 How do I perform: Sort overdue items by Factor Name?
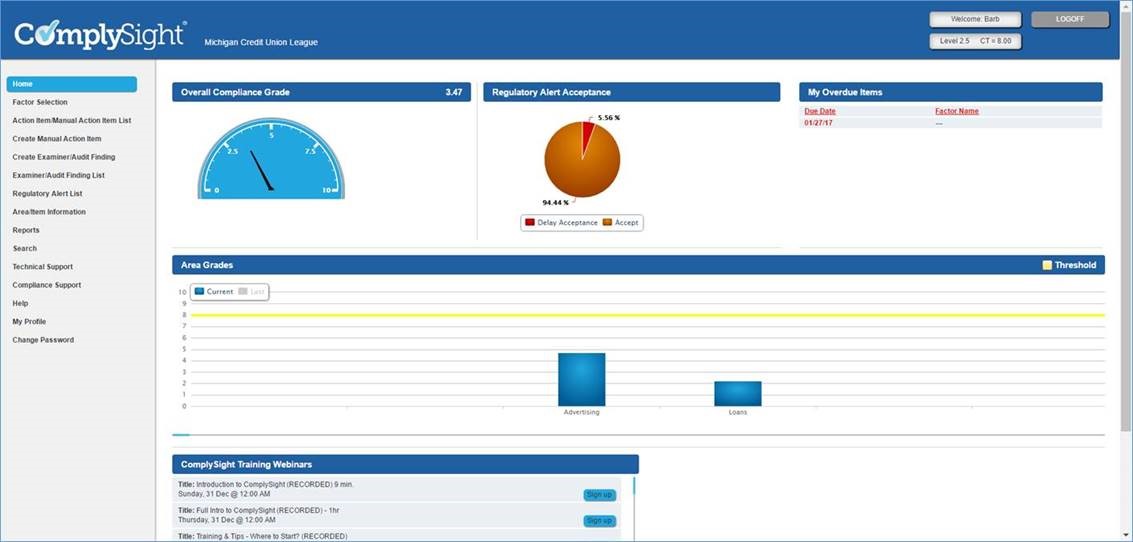point(957,111)
